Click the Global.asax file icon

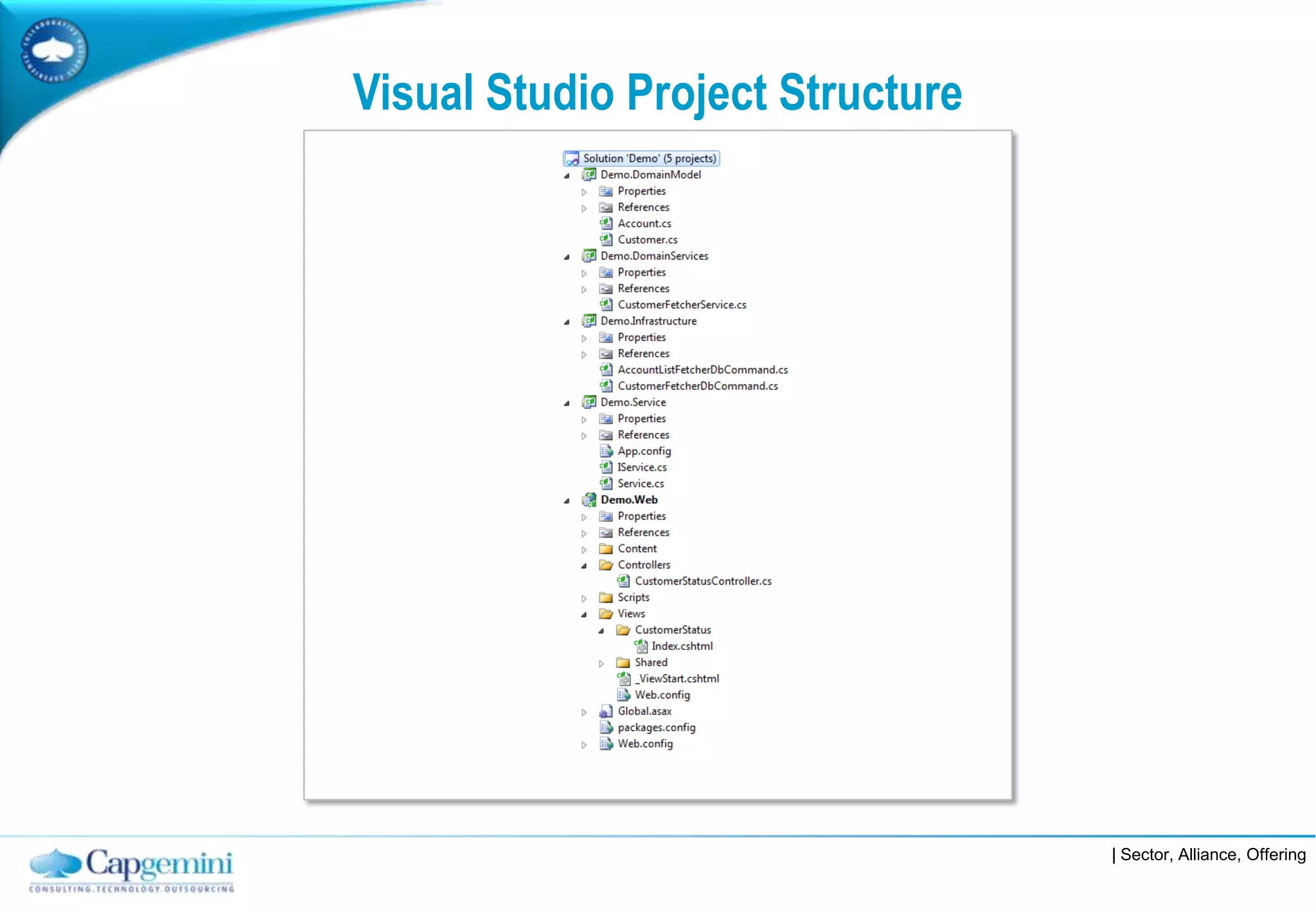605,711
